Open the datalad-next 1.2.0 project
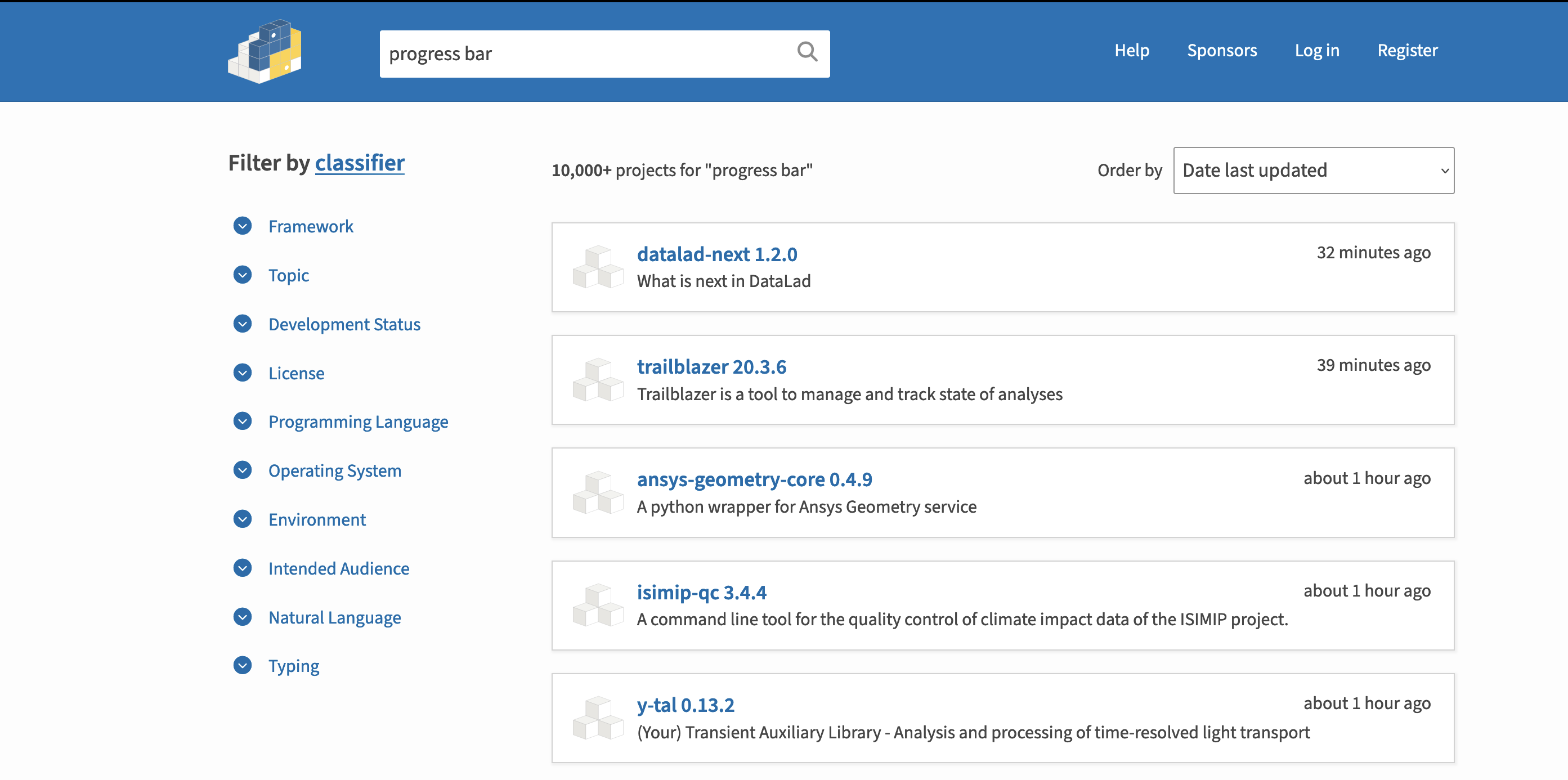This screenshot has height=780, width=1568. [717, 254]
